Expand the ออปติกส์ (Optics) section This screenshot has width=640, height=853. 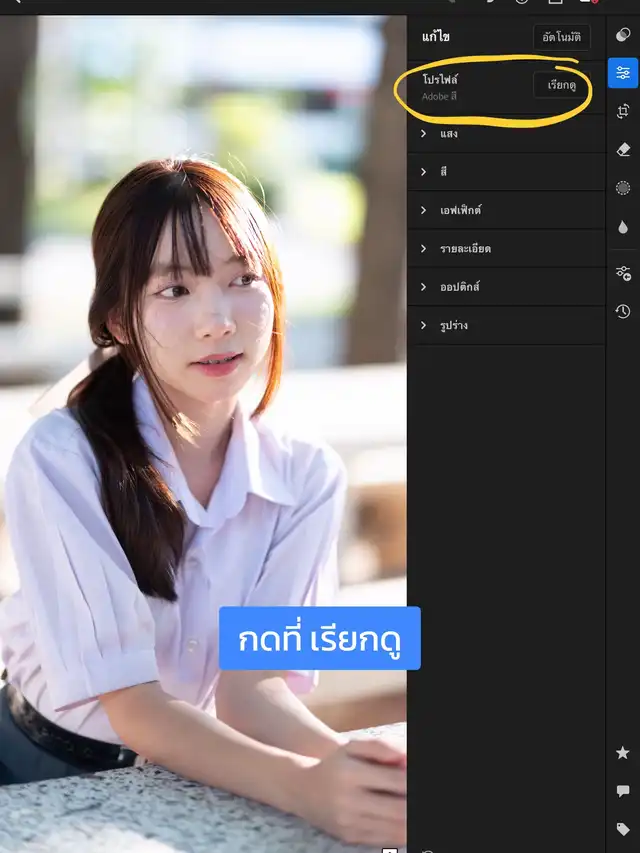[x=505, y=287]
